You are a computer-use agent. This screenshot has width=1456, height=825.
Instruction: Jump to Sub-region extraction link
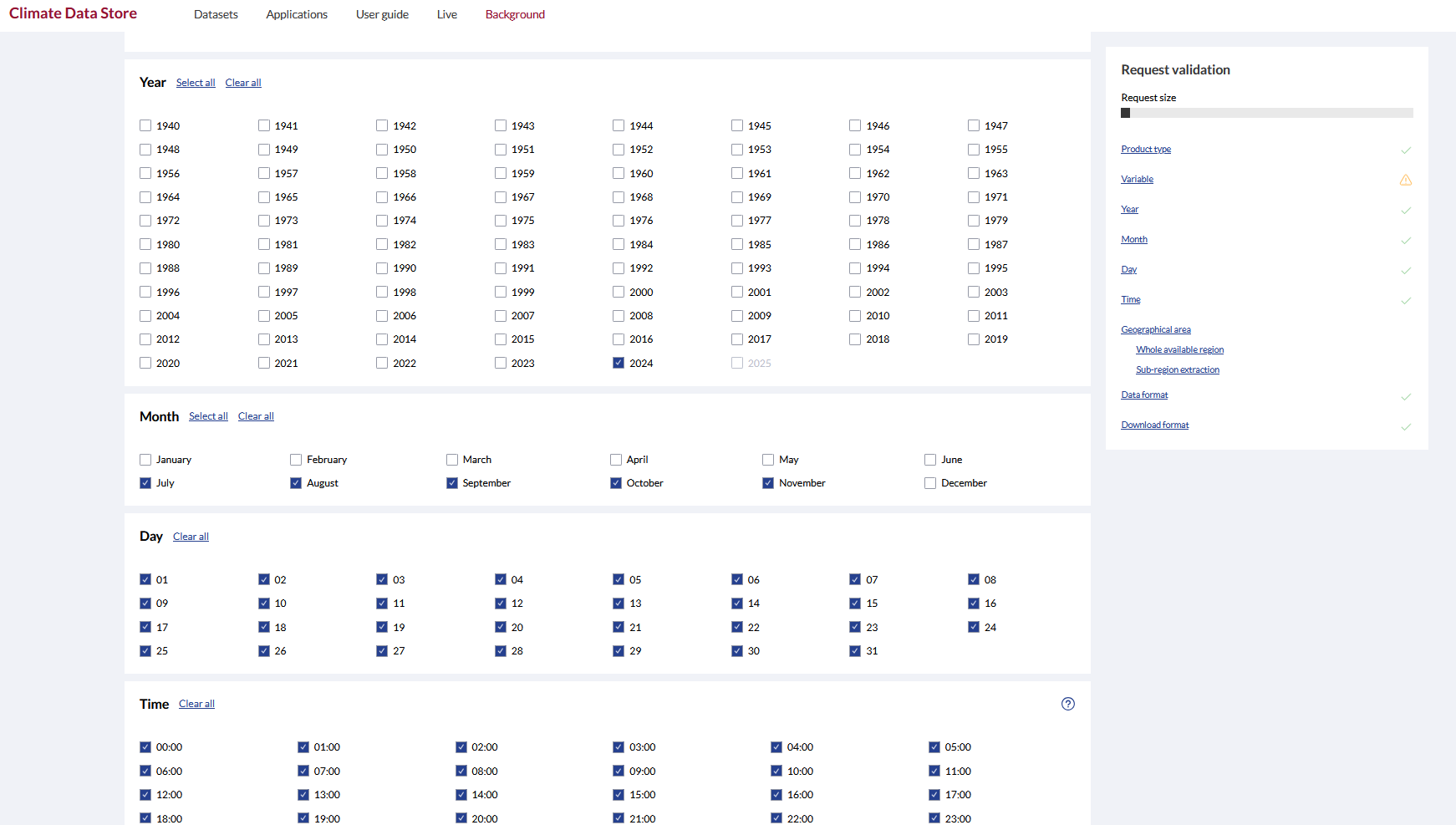pyautogui.click(x=1177, y=369)
